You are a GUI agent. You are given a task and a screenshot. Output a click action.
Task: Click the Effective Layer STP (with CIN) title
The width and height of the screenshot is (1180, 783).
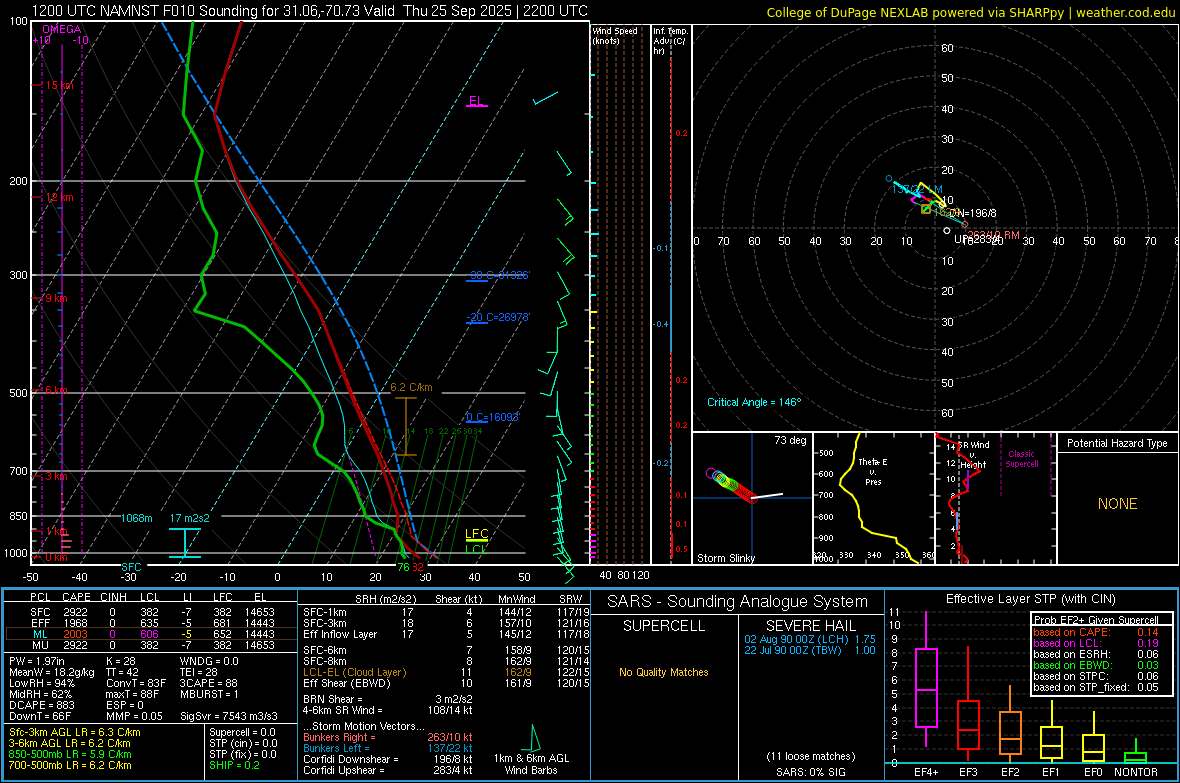click(1030, 599)
